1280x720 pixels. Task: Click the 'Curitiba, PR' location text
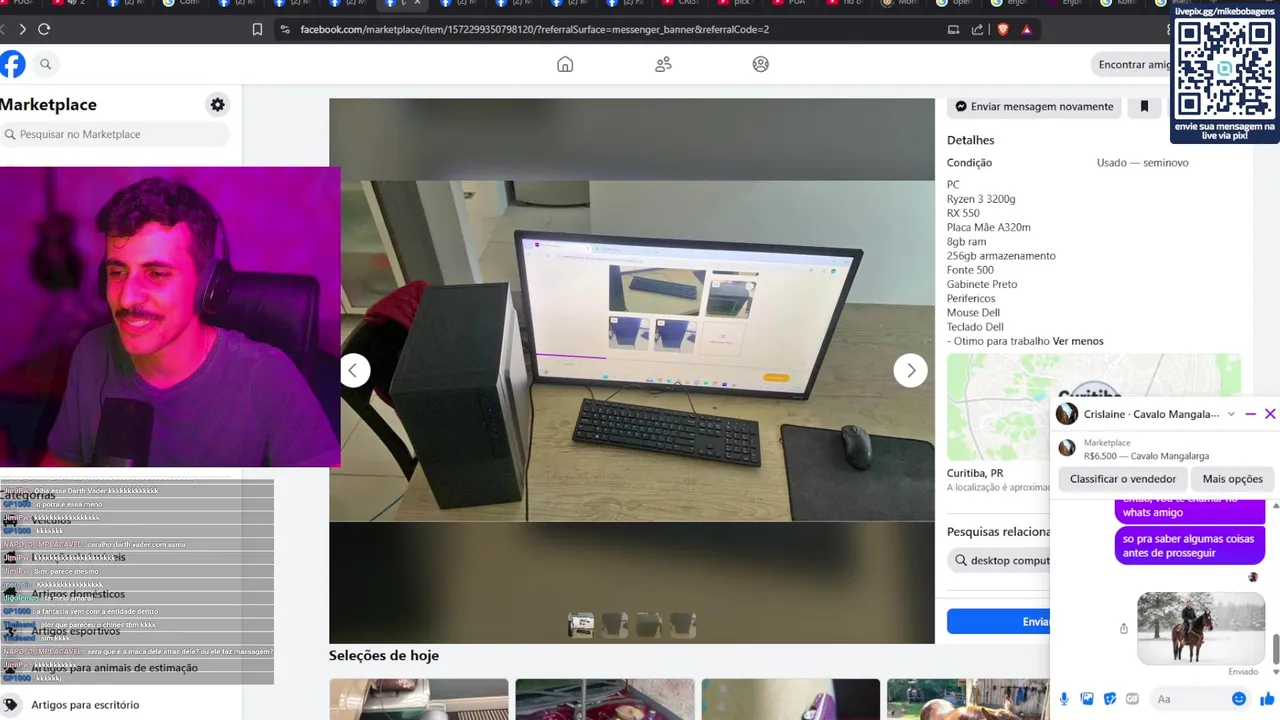[x=975, y=473]
